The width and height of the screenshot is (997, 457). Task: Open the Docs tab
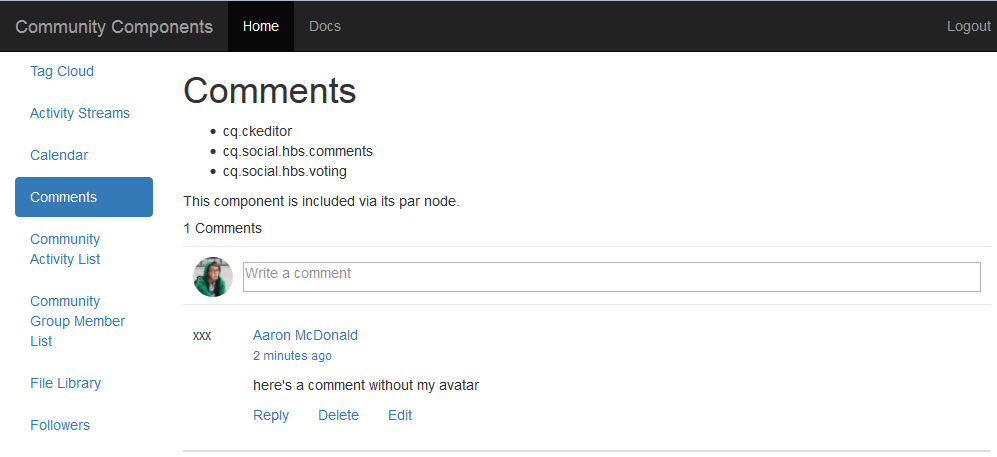coord(325,26)
